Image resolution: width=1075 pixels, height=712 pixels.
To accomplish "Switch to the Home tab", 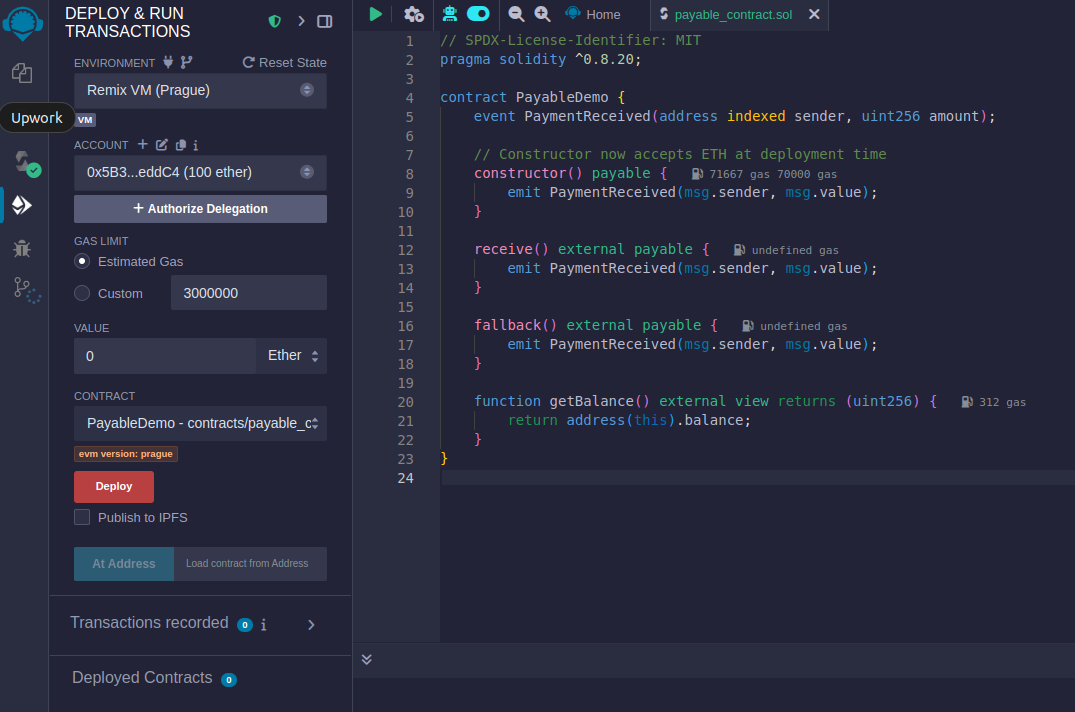I will click(x=594, y=14).
